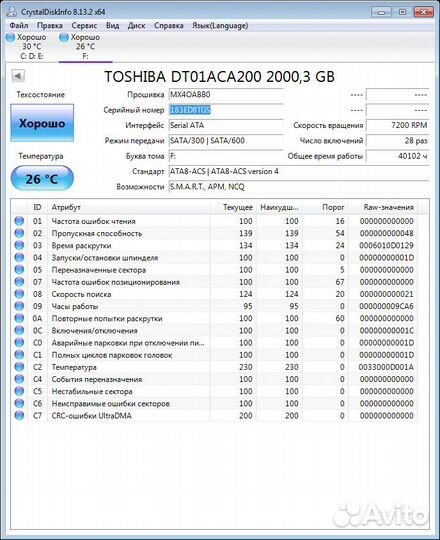
Task: Click the CrystalDiskInfo app icon in title bar
Action: pyautogui.click(x=12, y=11)
